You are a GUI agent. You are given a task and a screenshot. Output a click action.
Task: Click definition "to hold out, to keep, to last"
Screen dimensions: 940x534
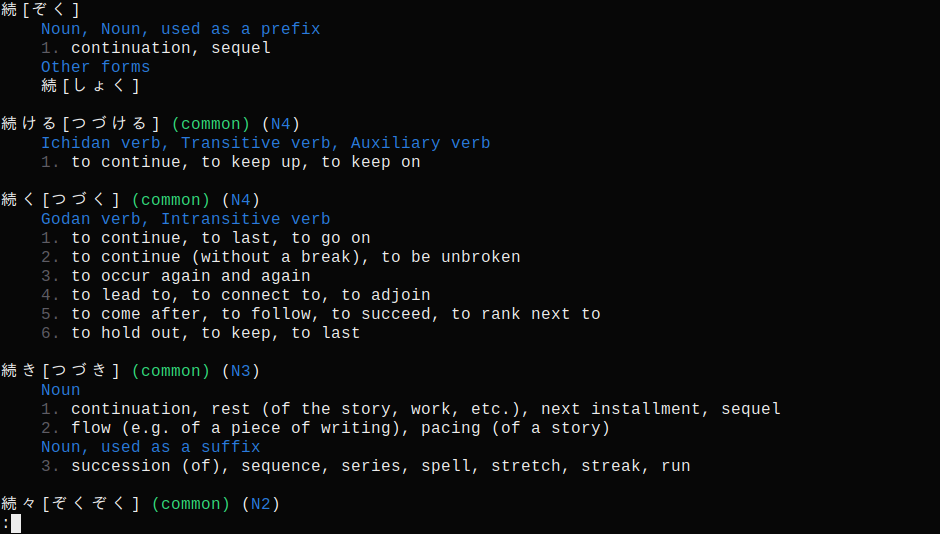(x=216, y=333)
